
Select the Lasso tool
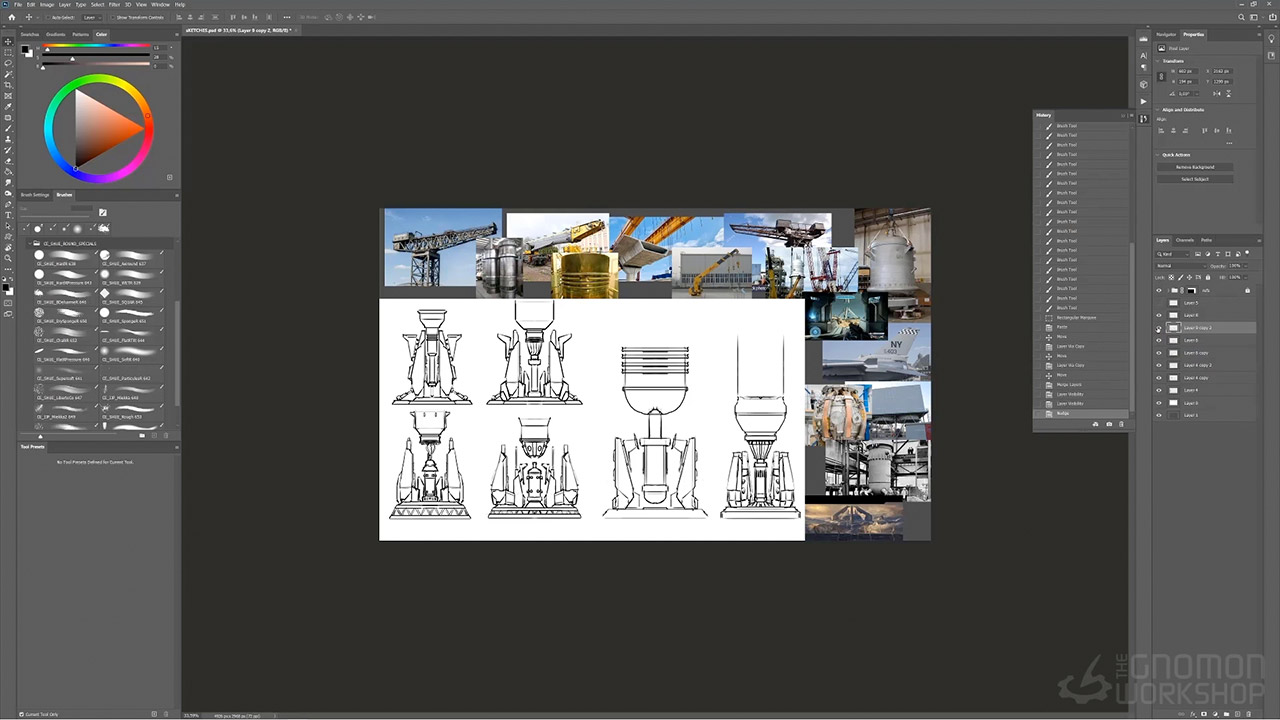(x=8, y=63)
